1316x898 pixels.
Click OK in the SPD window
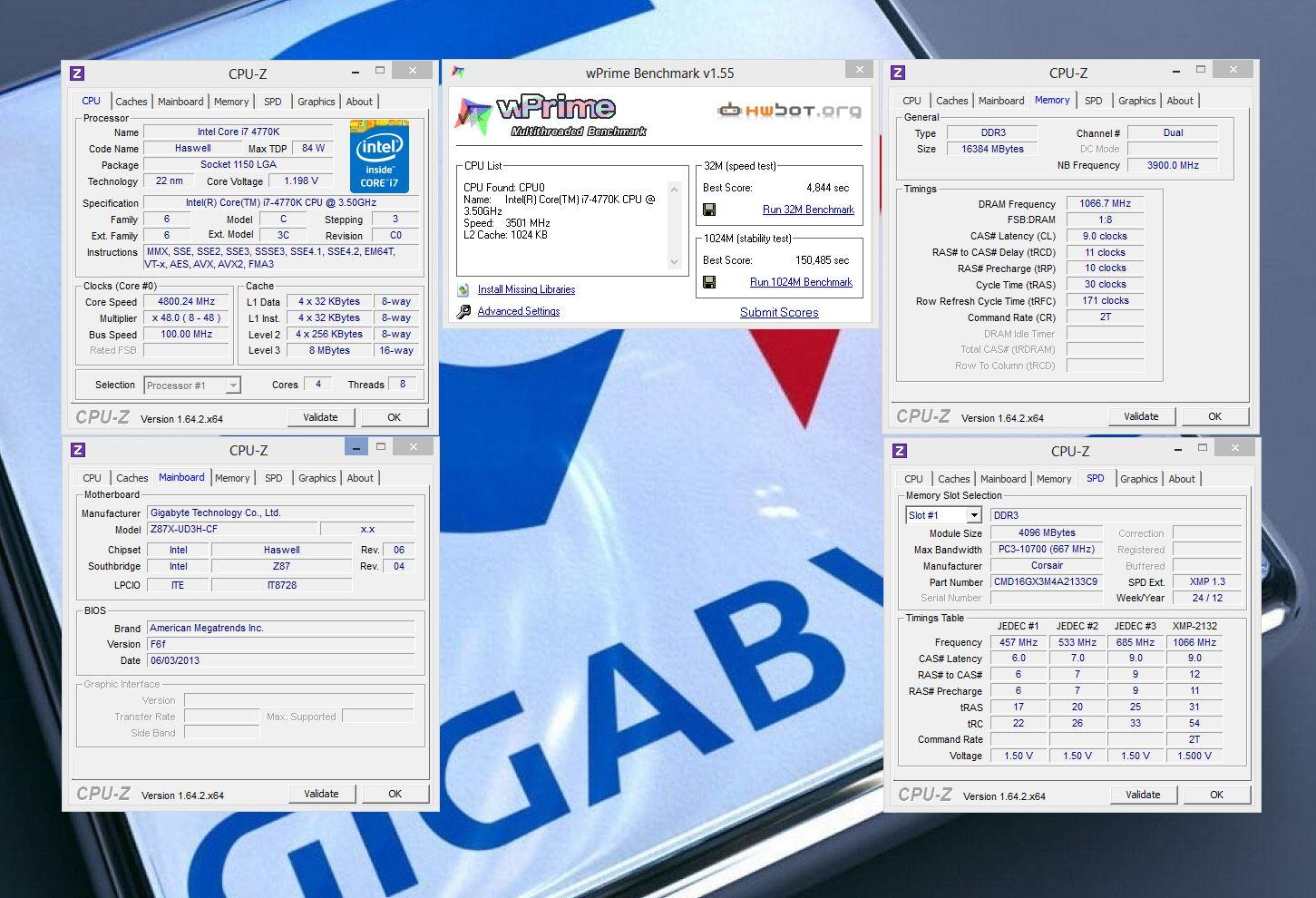[1216, 795]
